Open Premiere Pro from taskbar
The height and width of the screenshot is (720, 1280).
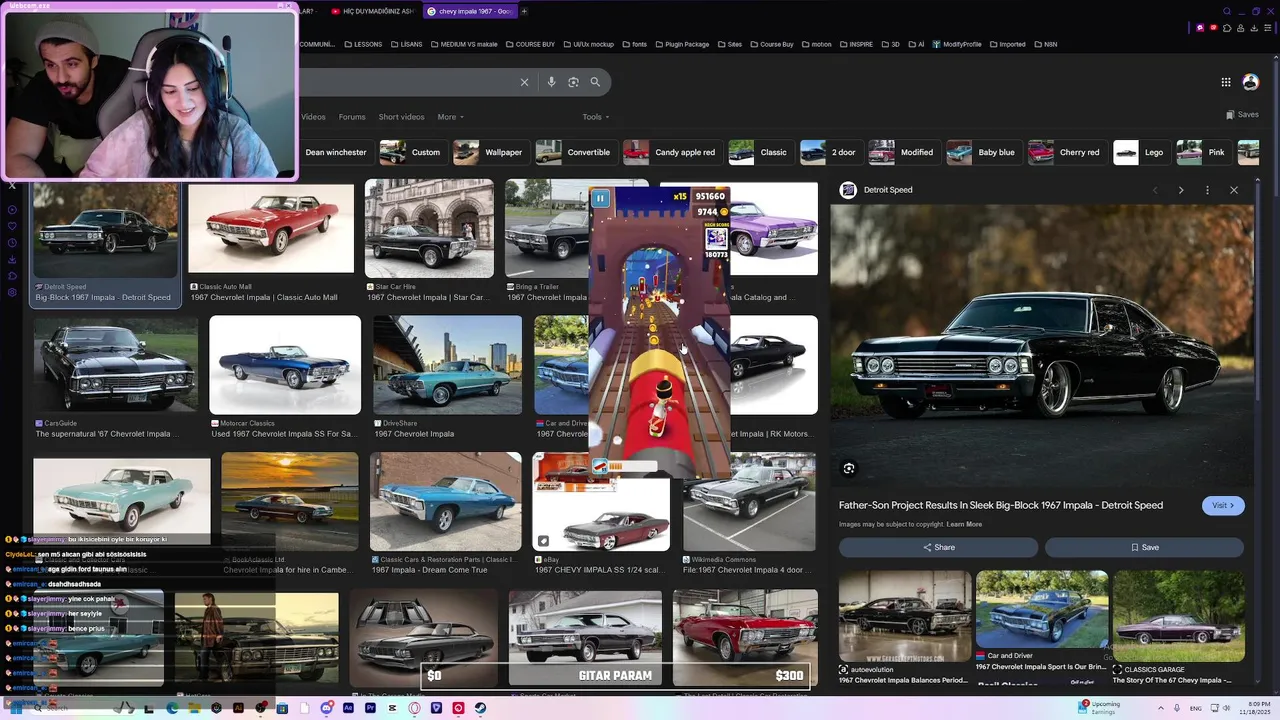(x=370, y=708)
